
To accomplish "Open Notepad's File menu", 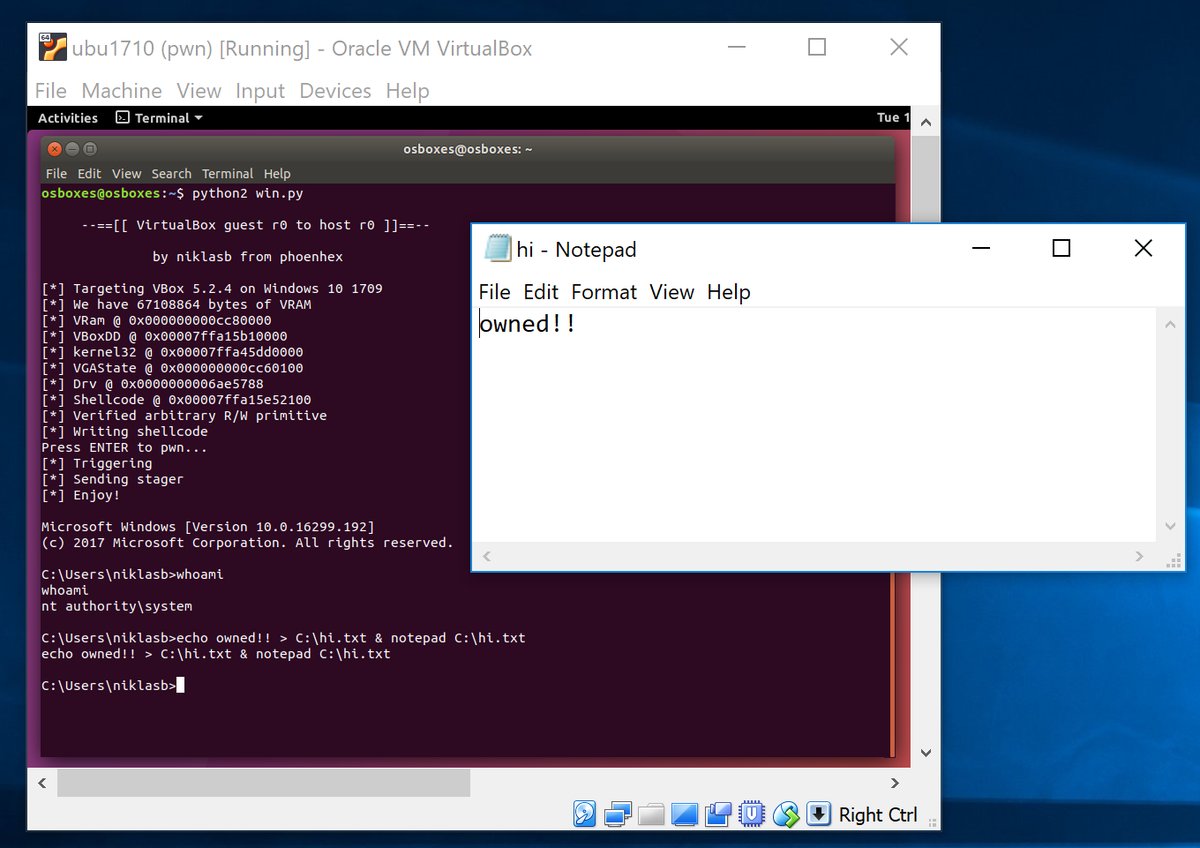I will (x=494, y=292).
